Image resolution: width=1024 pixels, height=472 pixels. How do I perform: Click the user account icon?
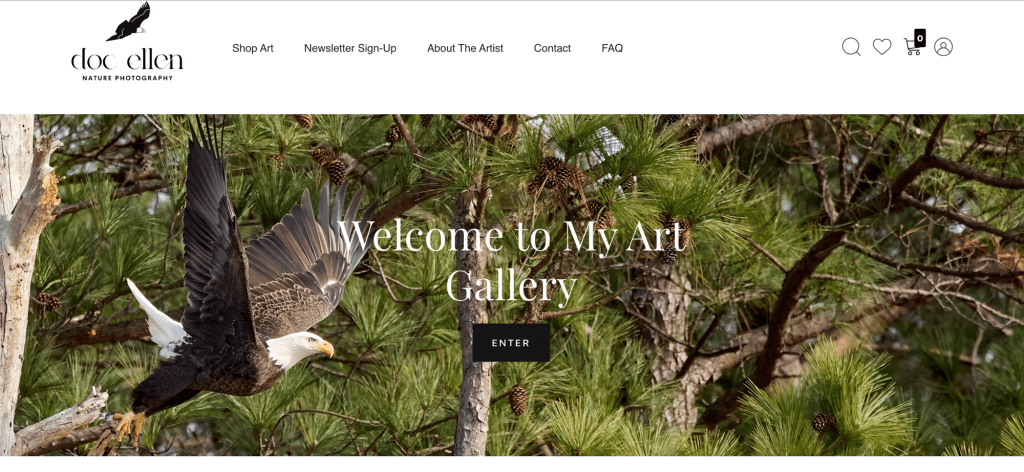[x=943, y=47]
